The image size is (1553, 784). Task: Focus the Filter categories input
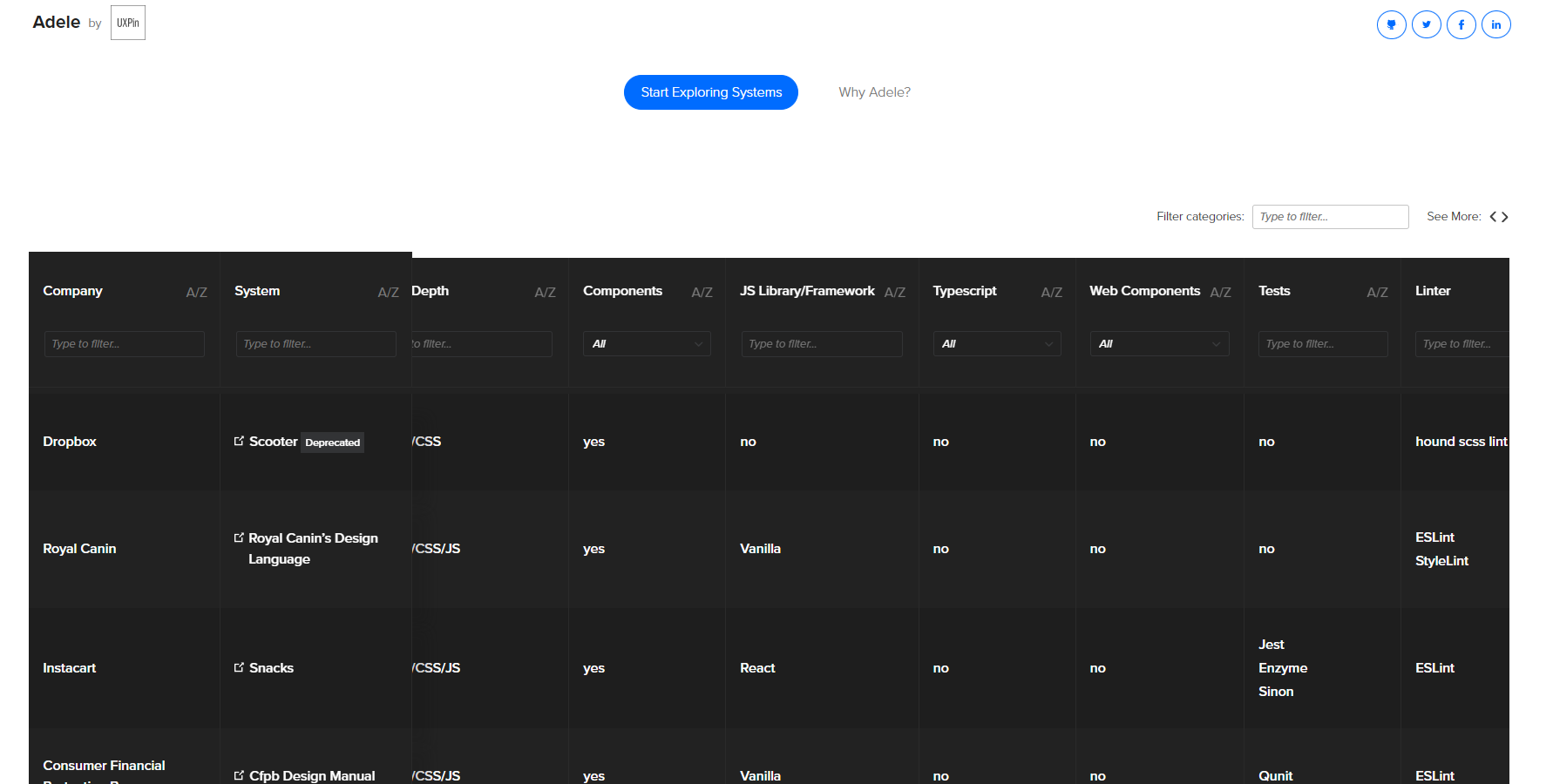coord(1330,217)
